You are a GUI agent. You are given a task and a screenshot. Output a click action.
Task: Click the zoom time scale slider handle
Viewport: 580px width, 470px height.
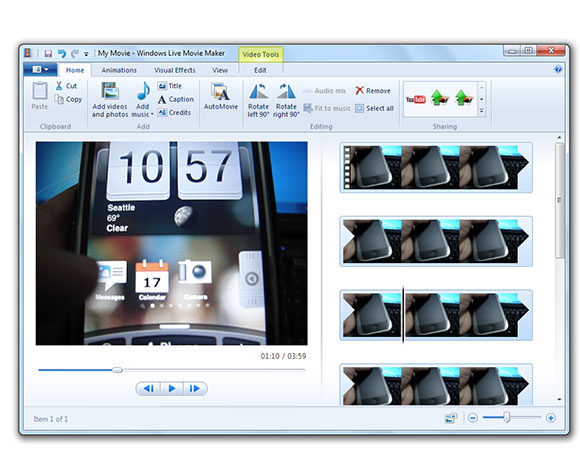click(x=507, y=417)
